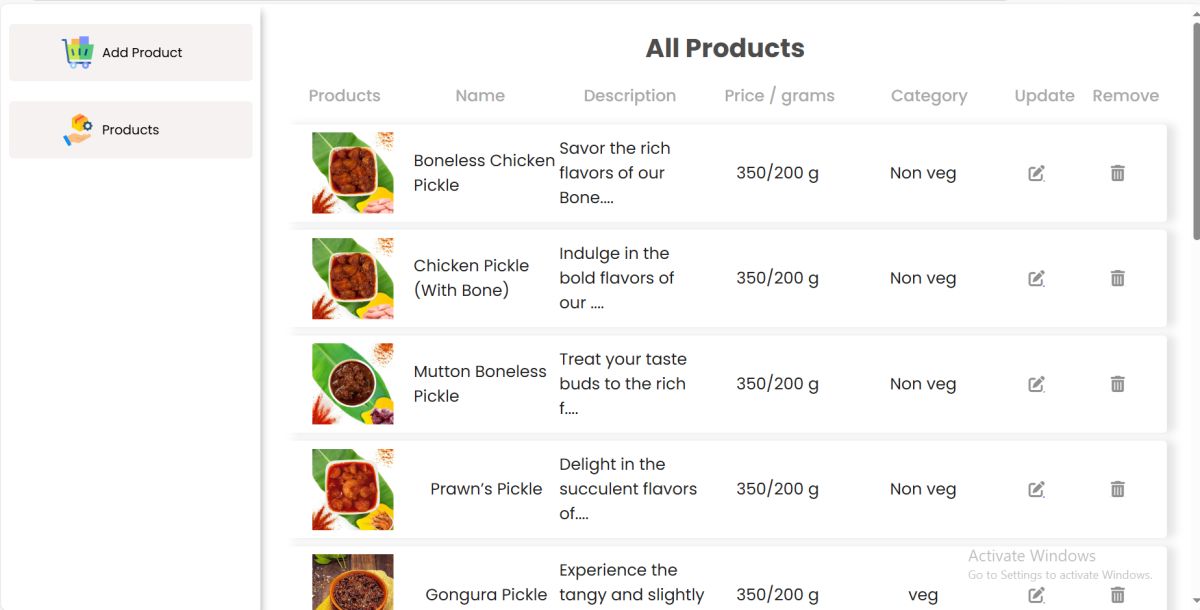Remove Gongura Pickle via trash icon

tap(1117, 595)
